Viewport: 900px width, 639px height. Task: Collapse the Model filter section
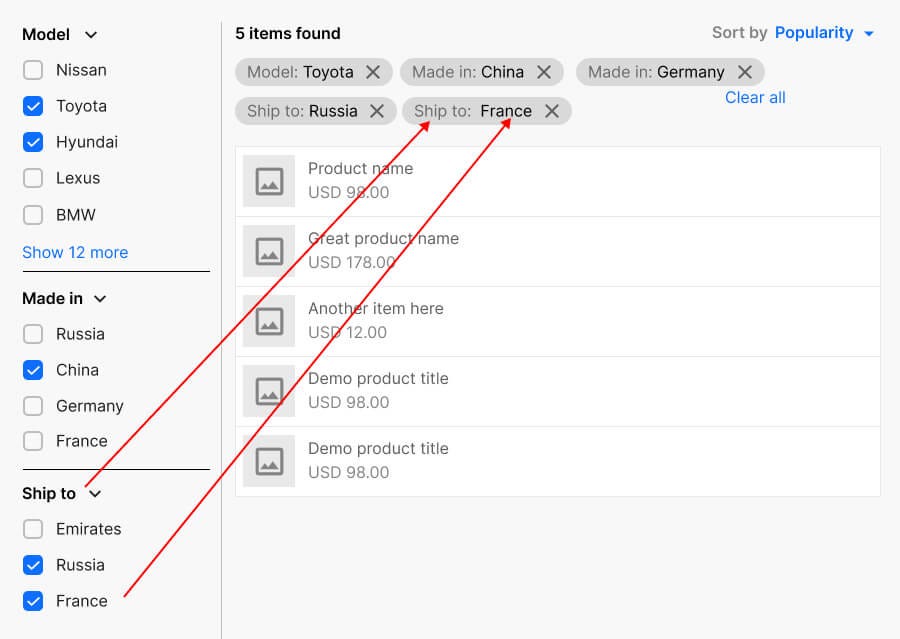pyautogui.click(x=91, y=35)
